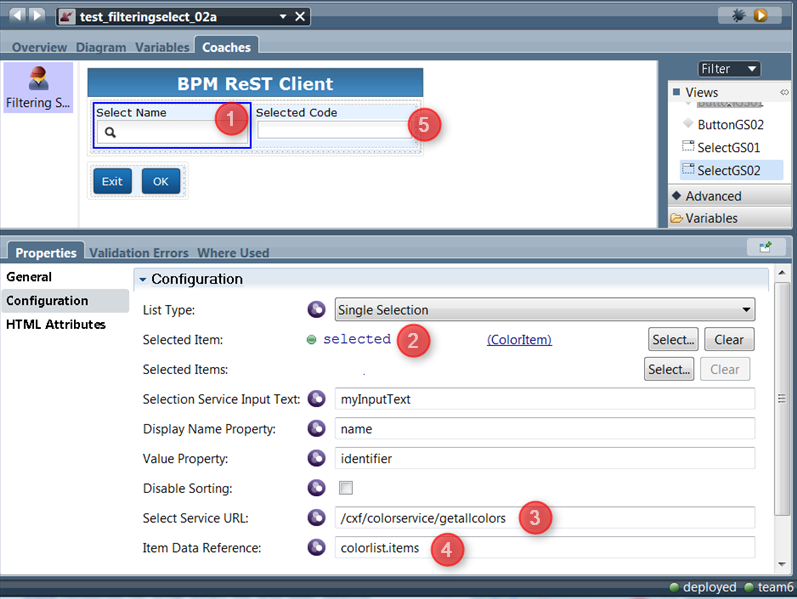Select the Filtering S... coach thumbnail
Viewport: 797px width, 599px height.
(x=38, y=87)
